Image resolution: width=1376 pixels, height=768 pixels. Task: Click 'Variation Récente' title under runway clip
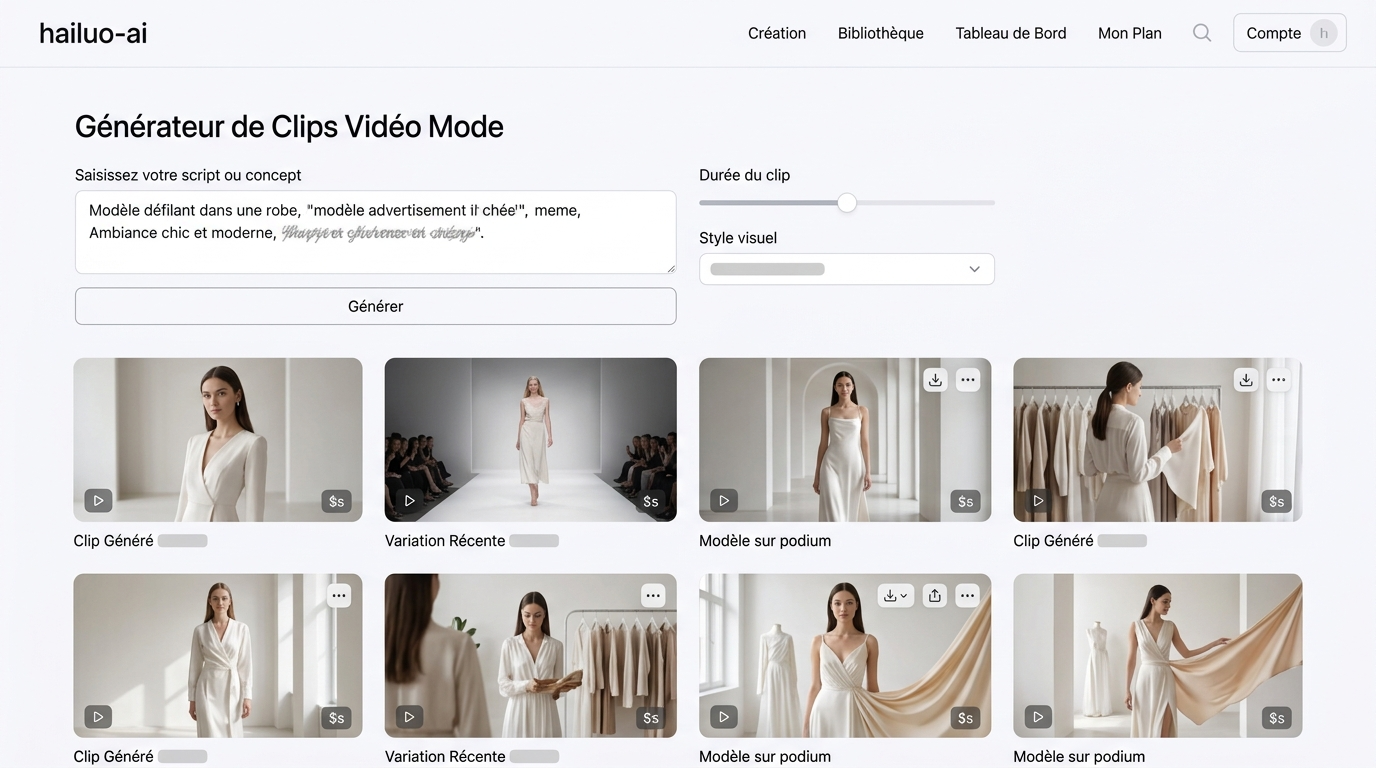[x=445, y=541]
